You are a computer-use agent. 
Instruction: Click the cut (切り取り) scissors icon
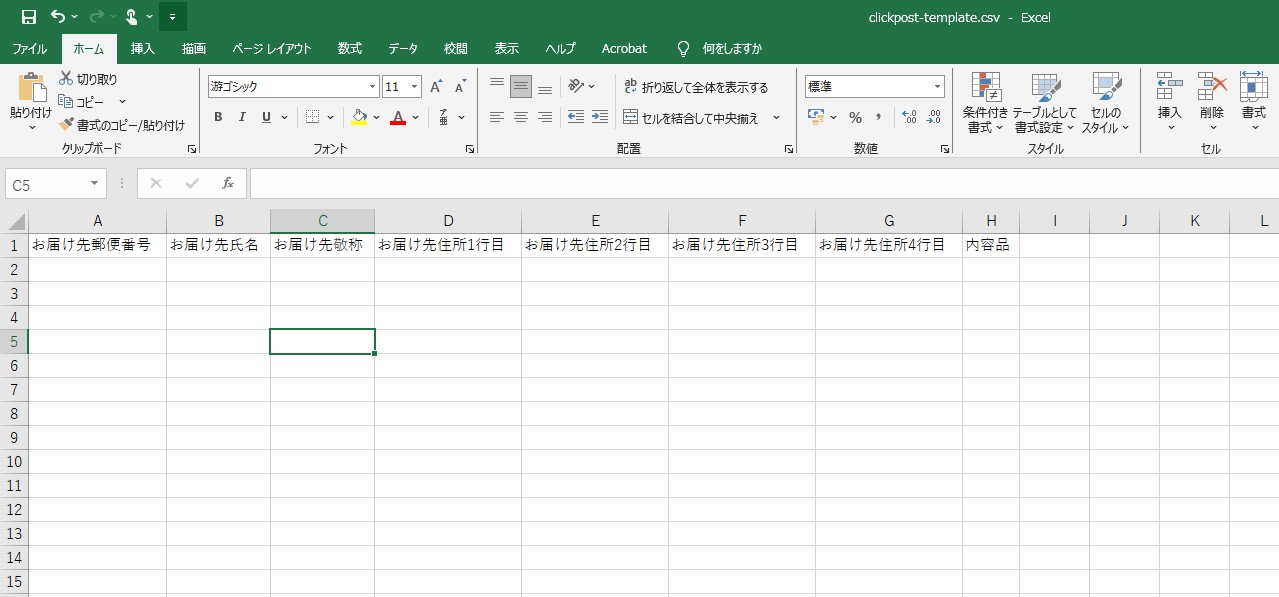66,79
